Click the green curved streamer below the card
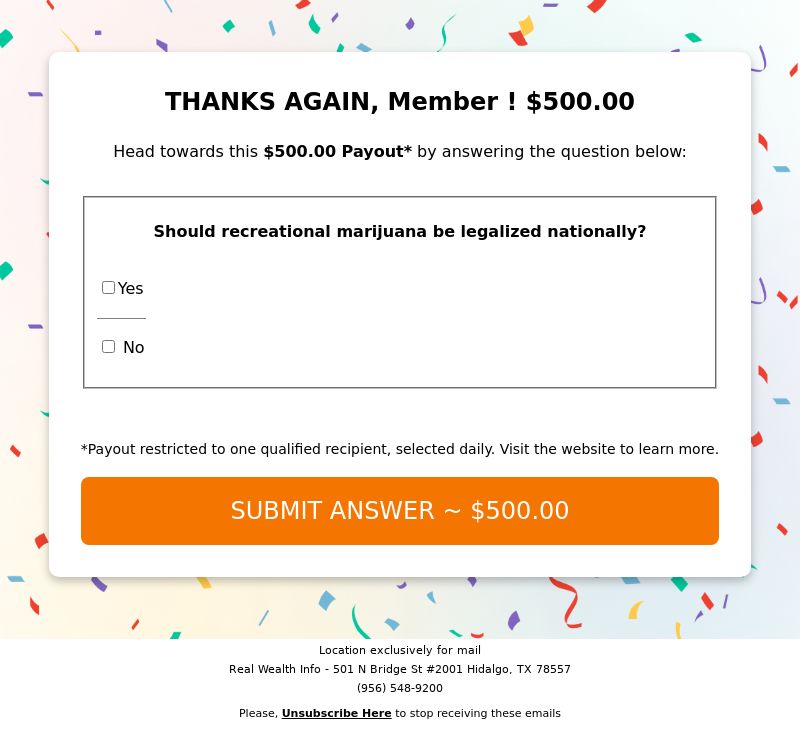The width and height of the screenshot is (800, 731). click(x=360, y=621)
